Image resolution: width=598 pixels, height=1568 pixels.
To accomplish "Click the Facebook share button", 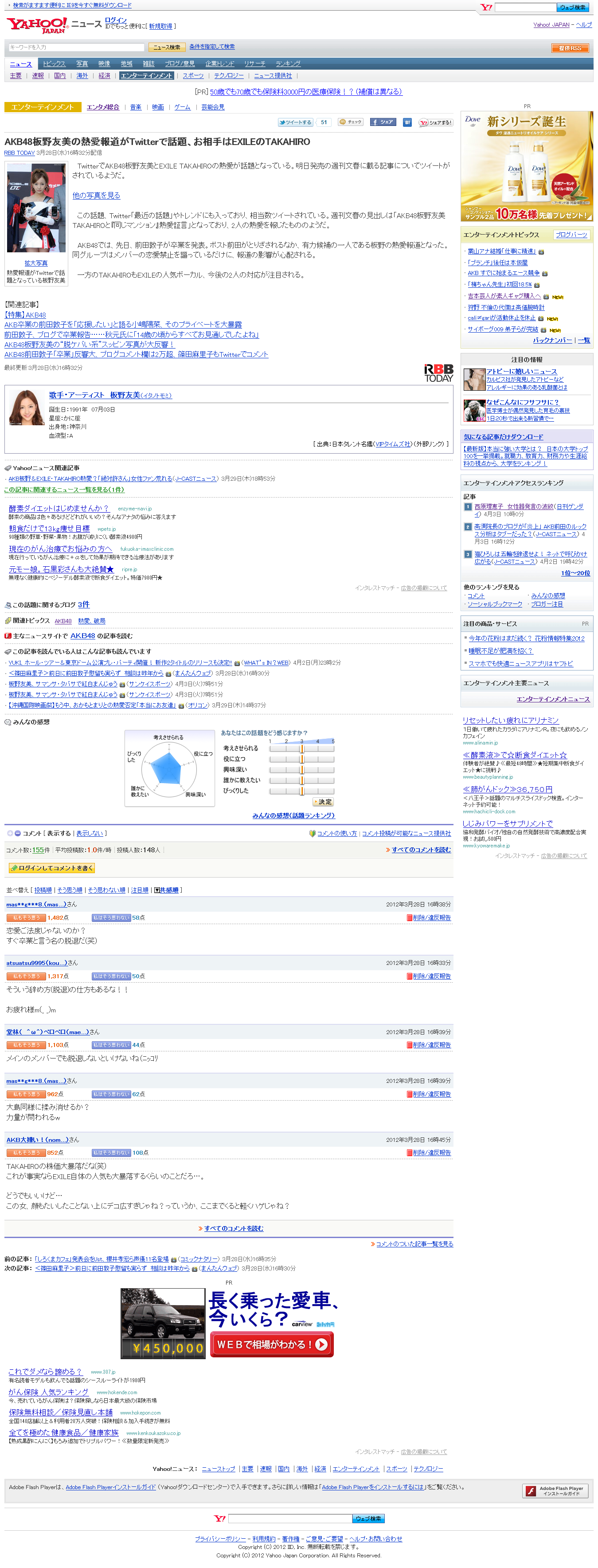I will click(x=383, y=122).
